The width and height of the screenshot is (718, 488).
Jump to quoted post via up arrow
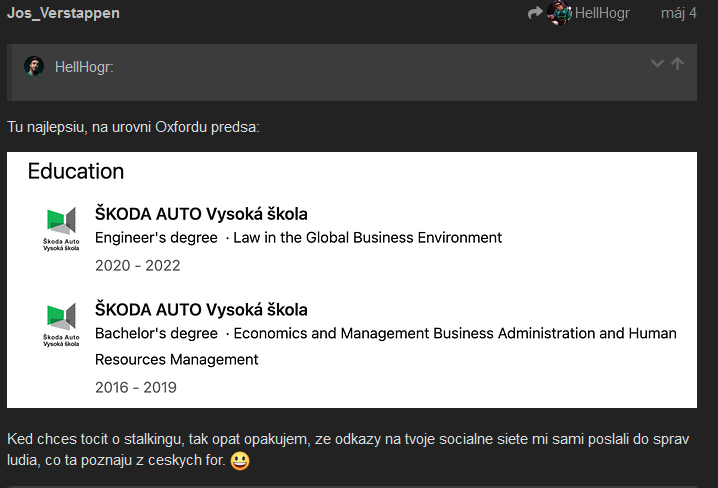tap(677, 64)
